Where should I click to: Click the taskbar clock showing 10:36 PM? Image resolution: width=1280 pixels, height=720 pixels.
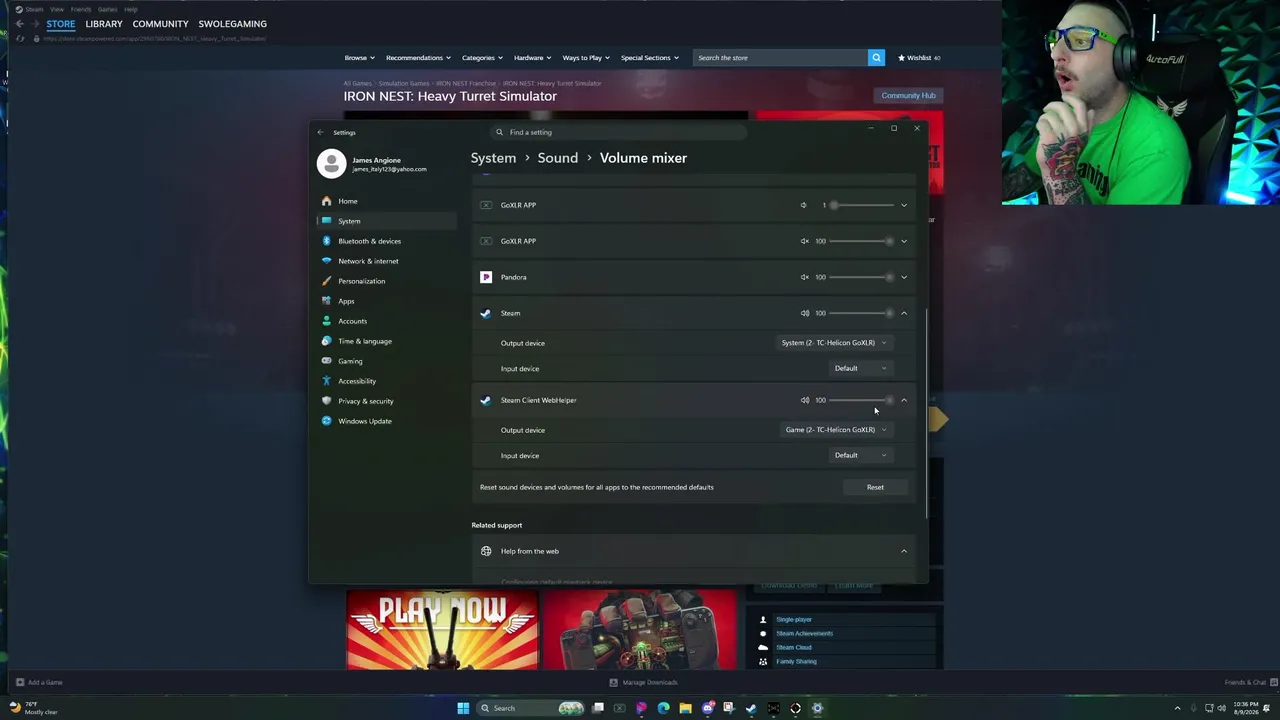click(x=1246, y=708)
